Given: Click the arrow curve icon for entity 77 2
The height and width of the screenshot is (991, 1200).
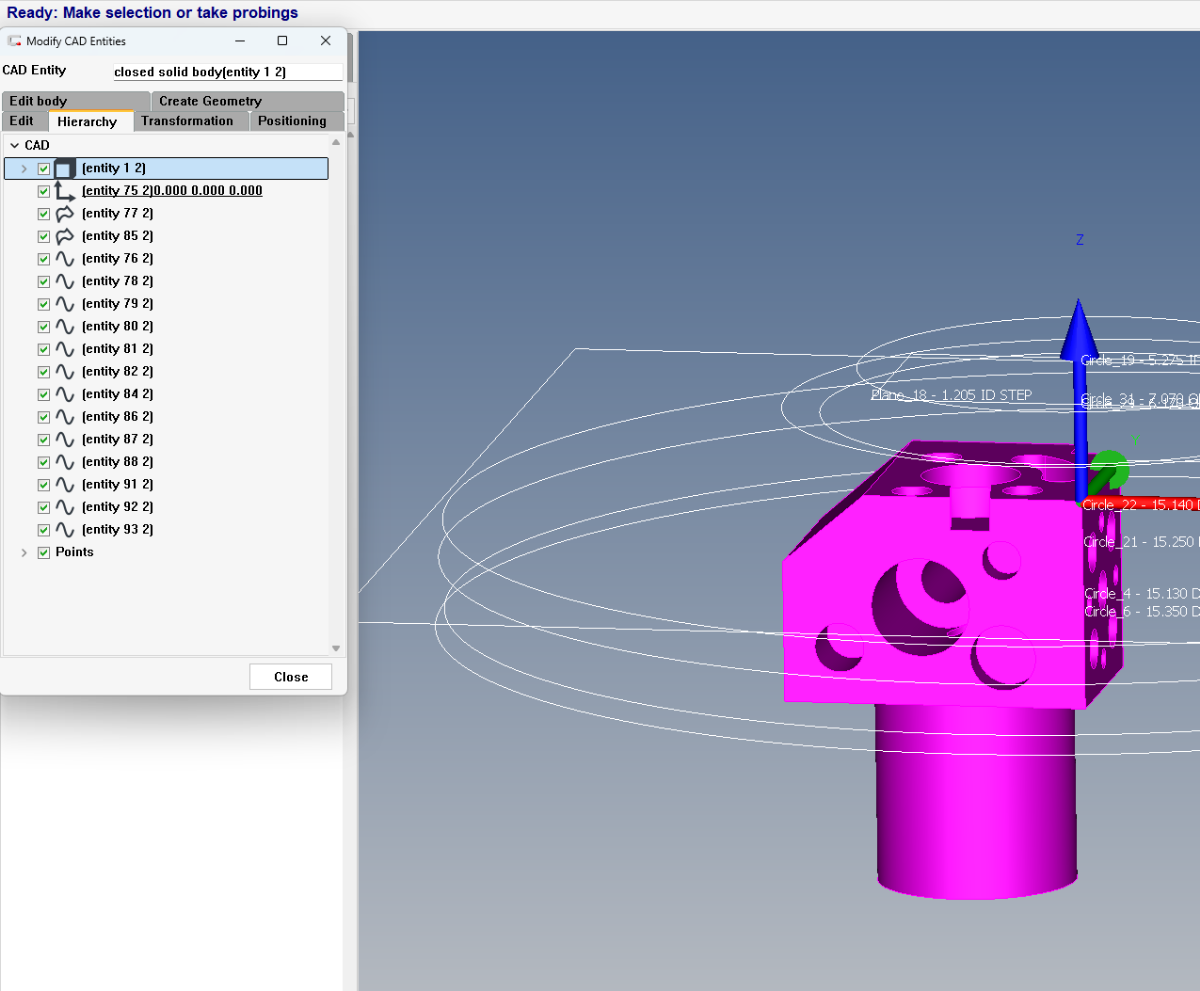Looking at the screenshot, I should (x=64, y=214).
